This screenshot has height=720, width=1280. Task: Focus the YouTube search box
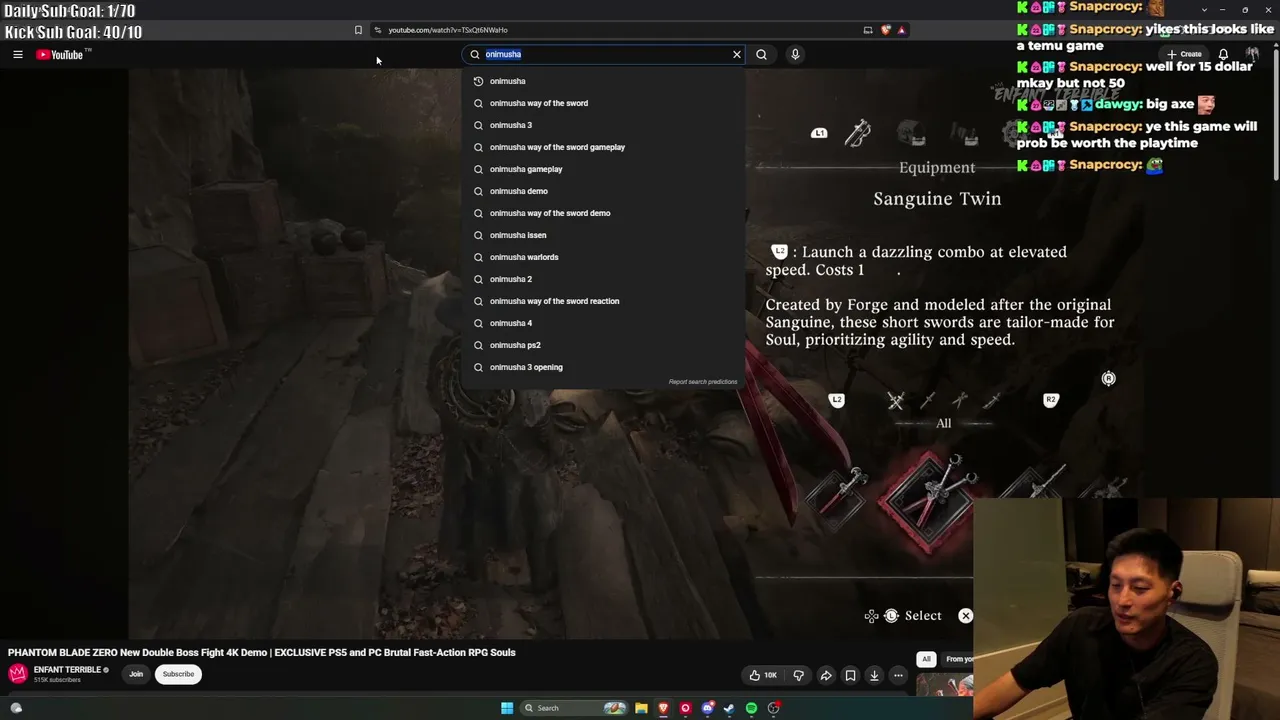coord(604,54)
